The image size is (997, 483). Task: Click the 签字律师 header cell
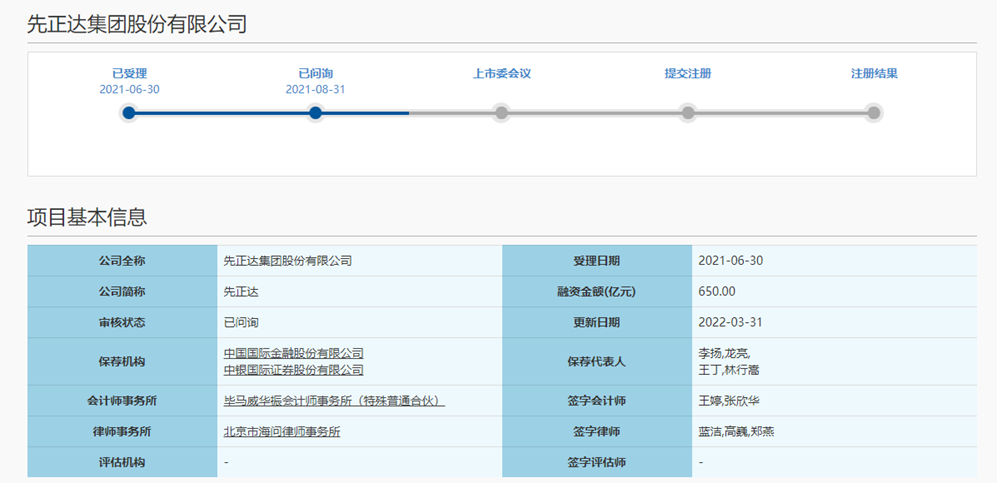coord(597,432)
